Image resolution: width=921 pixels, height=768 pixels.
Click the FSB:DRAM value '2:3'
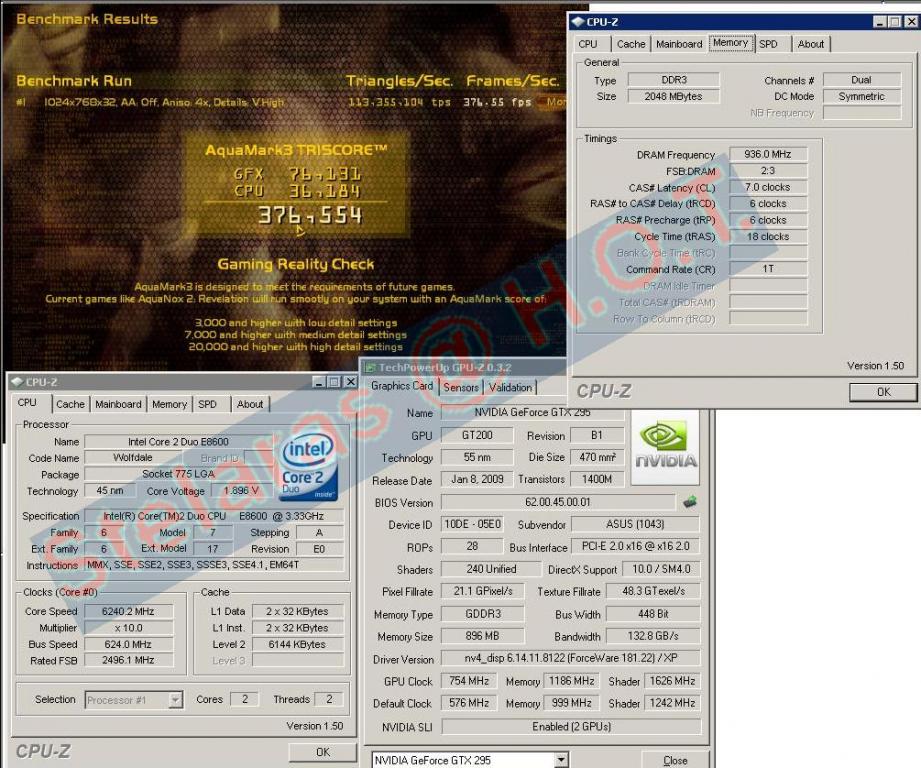tap(768, 170)
